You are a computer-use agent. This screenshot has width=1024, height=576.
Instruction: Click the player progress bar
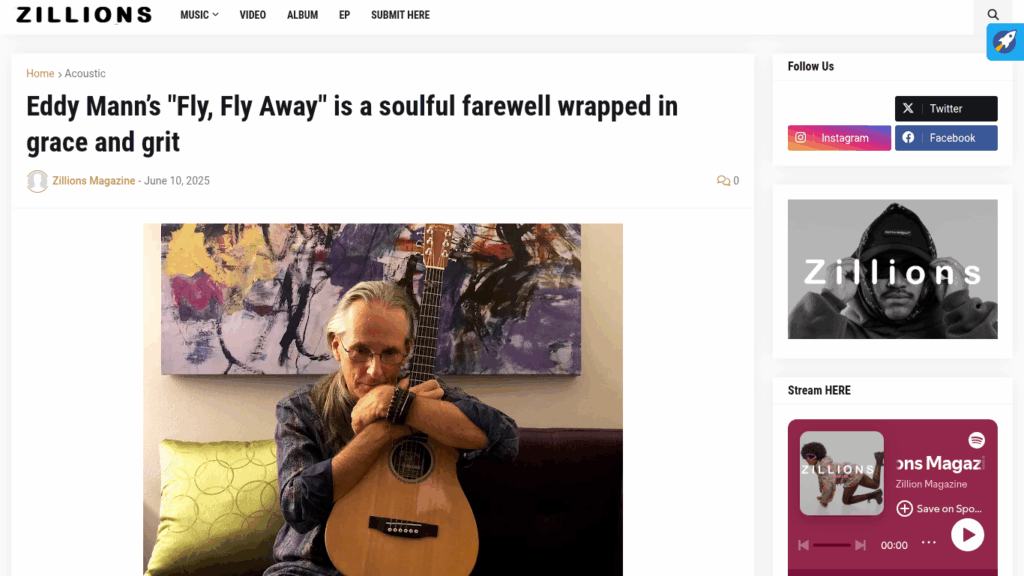coord(831,545)
